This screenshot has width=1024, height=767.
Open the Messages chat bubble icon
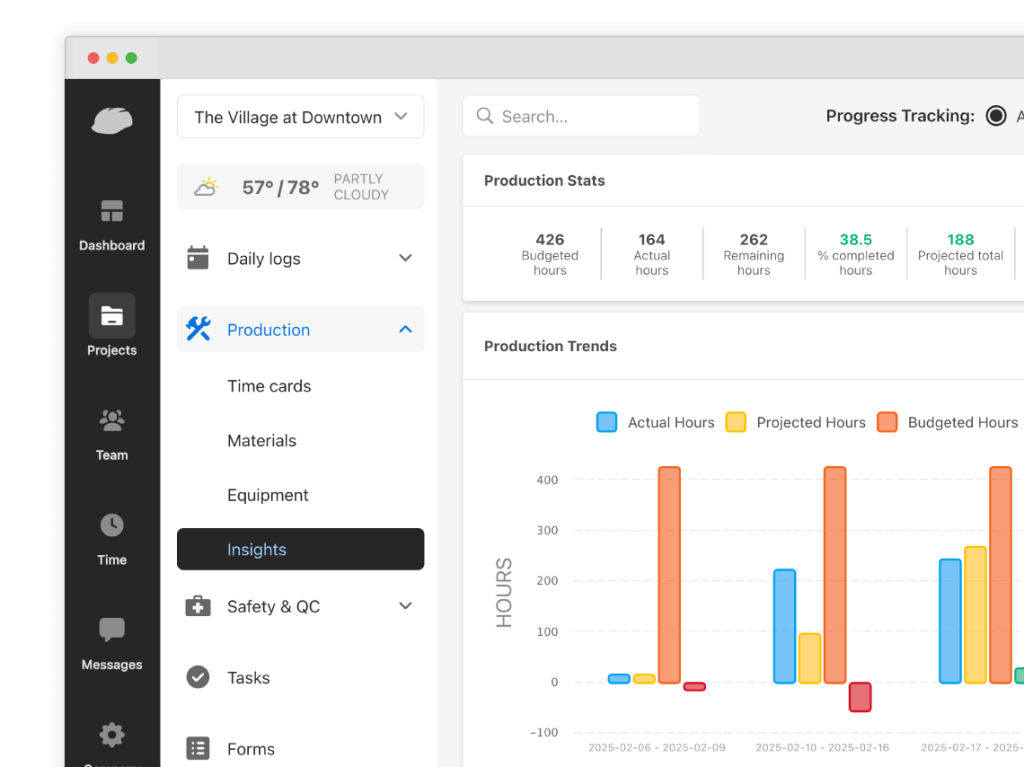tap(112, 630)
